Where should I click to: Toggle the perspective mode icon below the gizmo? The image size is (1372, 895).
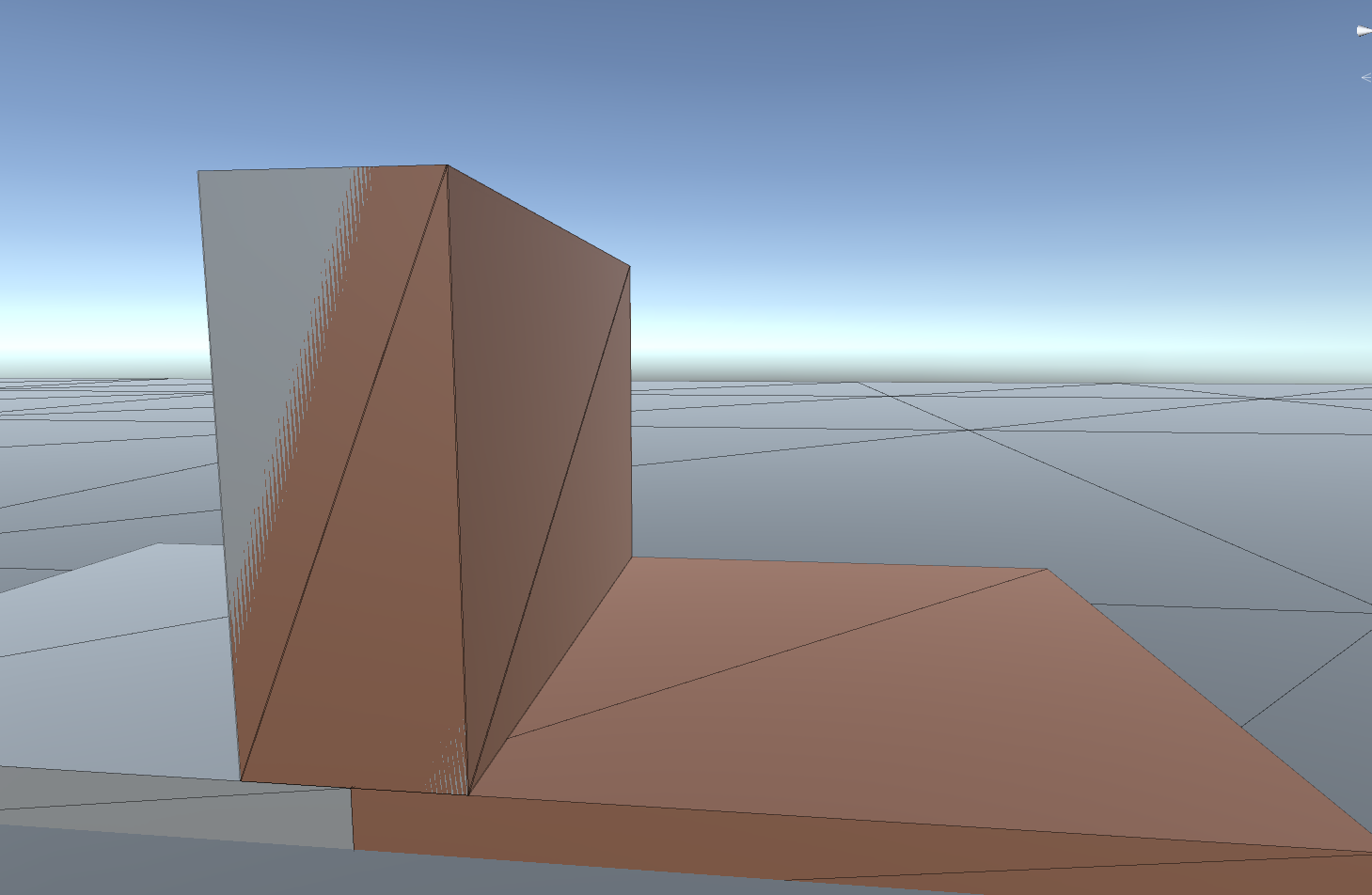tap(1366, 78)
